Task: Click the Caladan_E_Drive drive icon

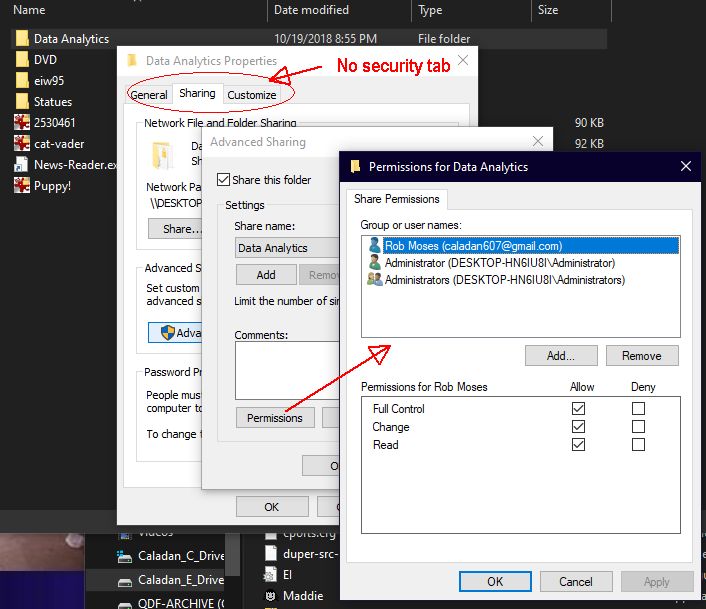Action: [125, 582]
